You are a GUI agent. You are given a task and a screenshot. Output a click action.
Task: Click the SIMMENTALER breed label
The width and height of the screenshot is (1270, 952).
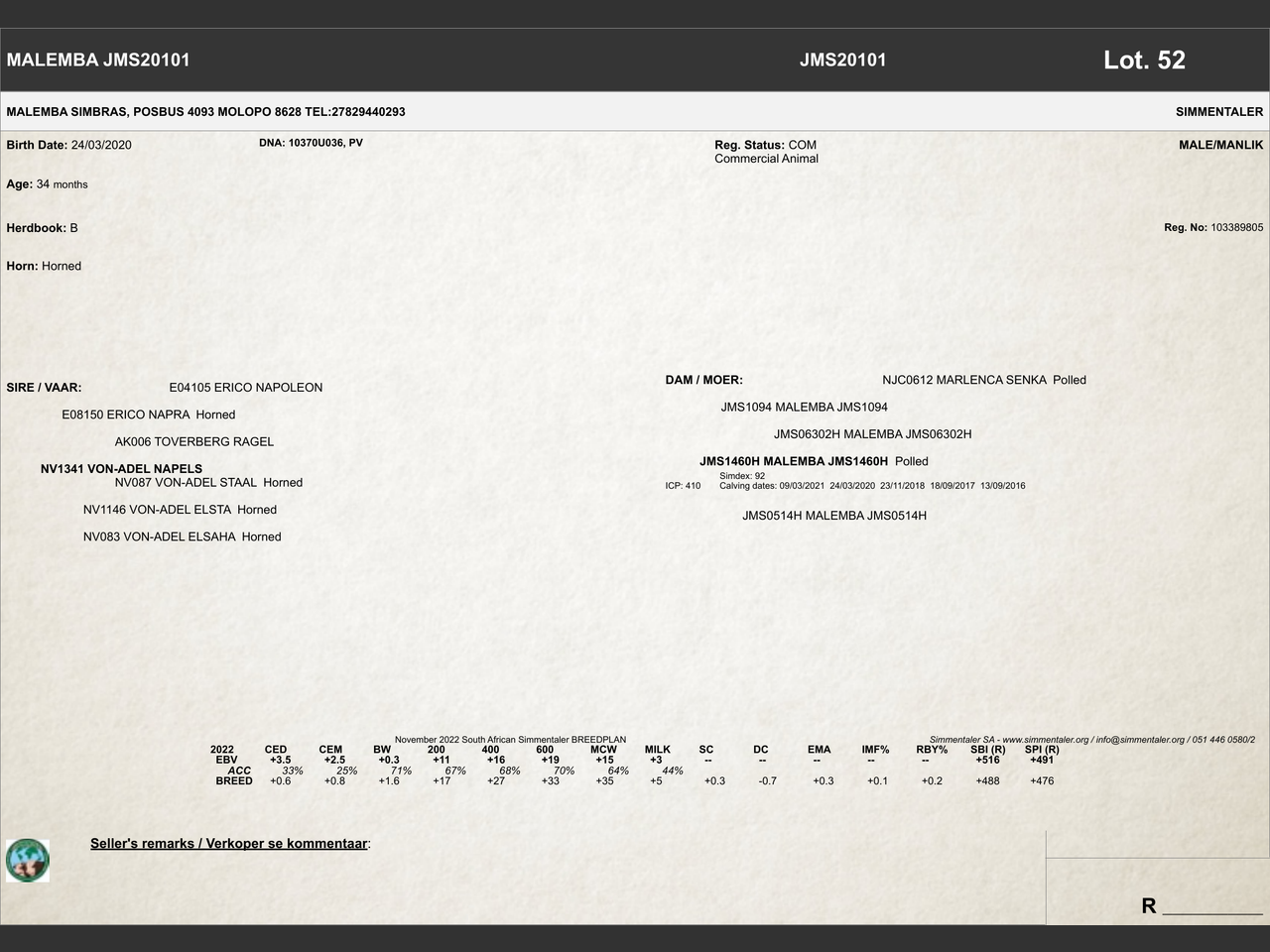1219,112
